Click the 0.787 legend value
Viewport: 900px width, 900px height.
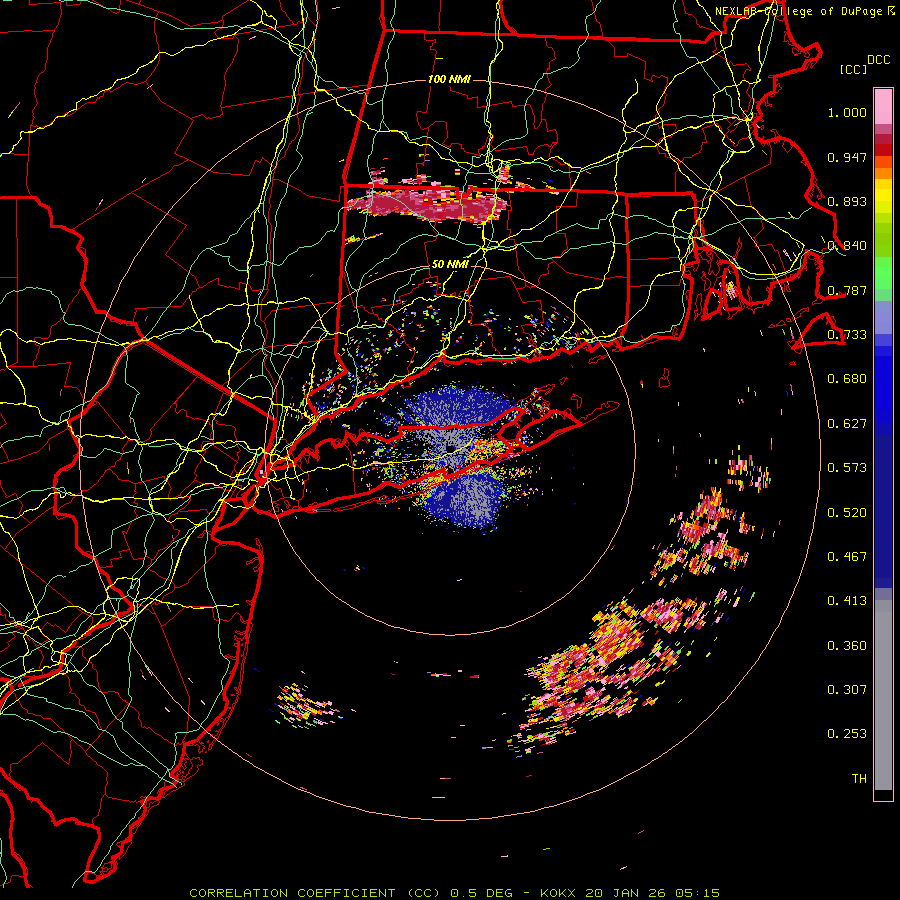point(847,290)
